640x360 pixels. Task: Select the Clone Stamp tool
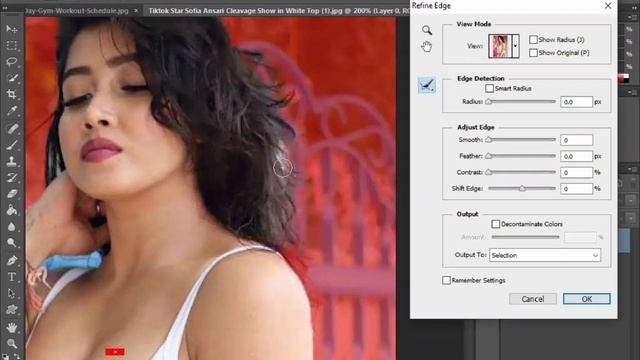[11, 161]
